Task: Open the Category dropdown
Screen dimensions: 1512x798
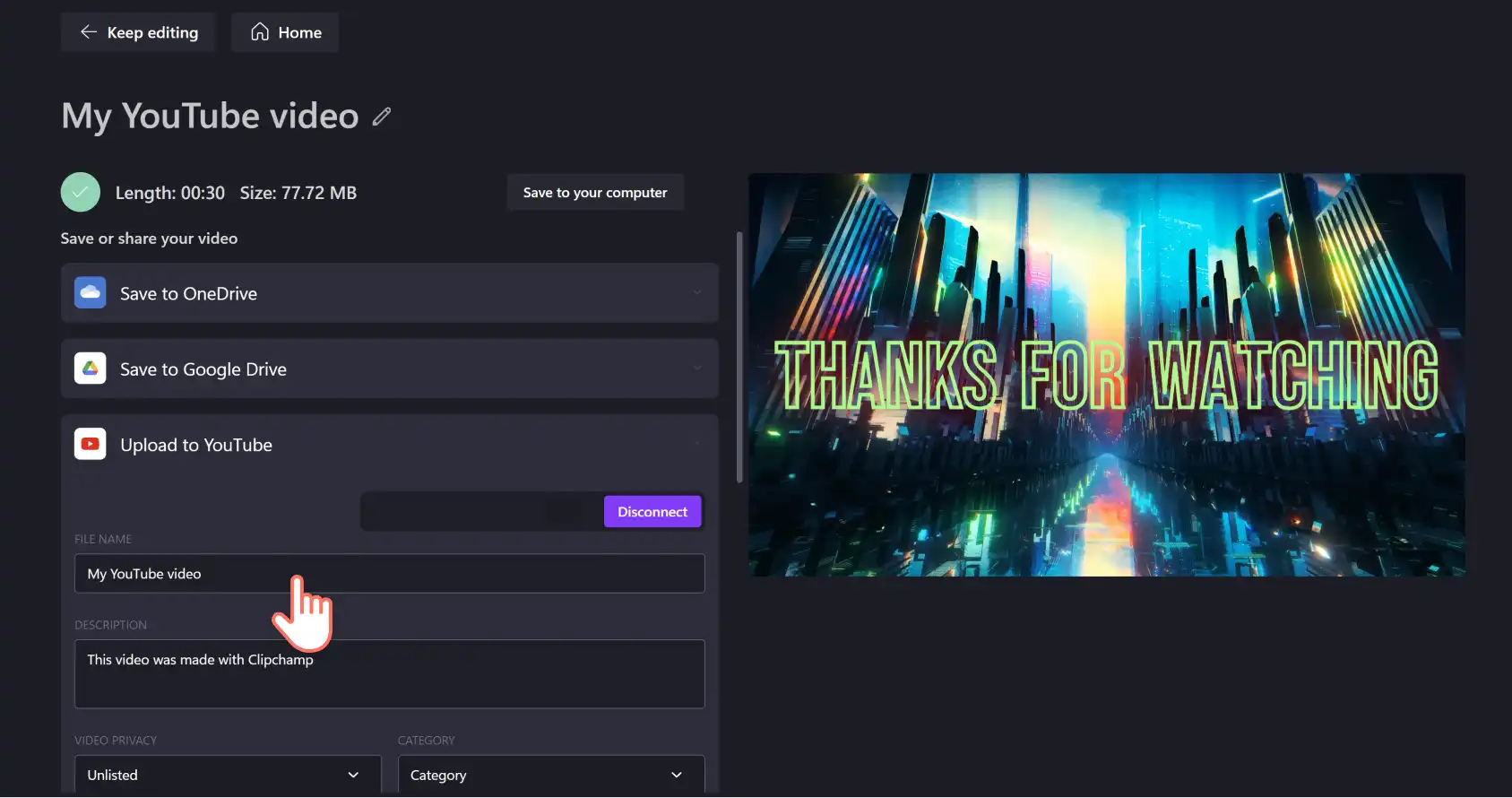Action: coord(551,775)
